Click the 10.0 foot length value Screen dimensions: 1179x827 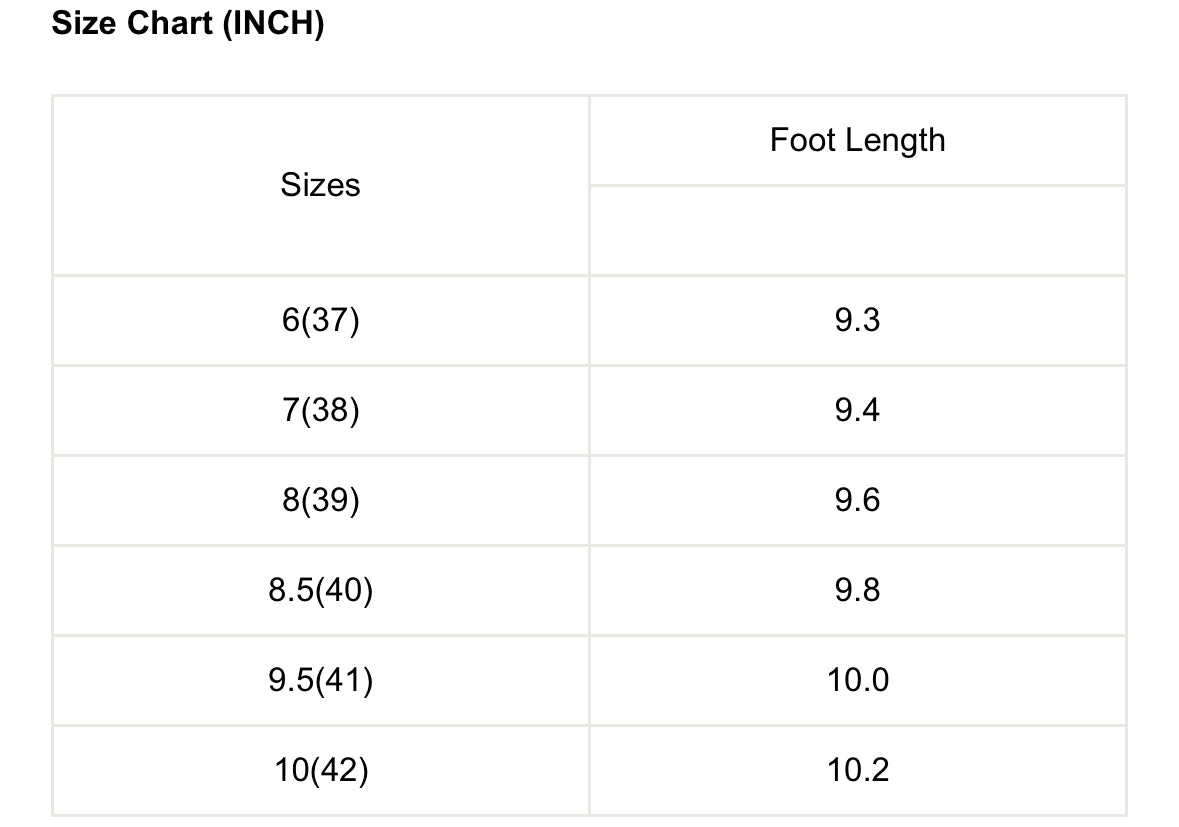pyautogui.click(x=857, y=680)
